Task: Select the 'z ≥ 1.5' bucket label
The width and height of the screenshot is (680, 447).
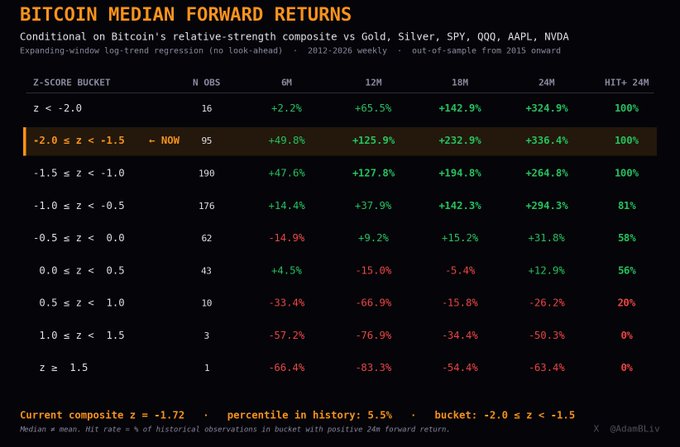Action: pyautogui.click(x=64, y=368)
